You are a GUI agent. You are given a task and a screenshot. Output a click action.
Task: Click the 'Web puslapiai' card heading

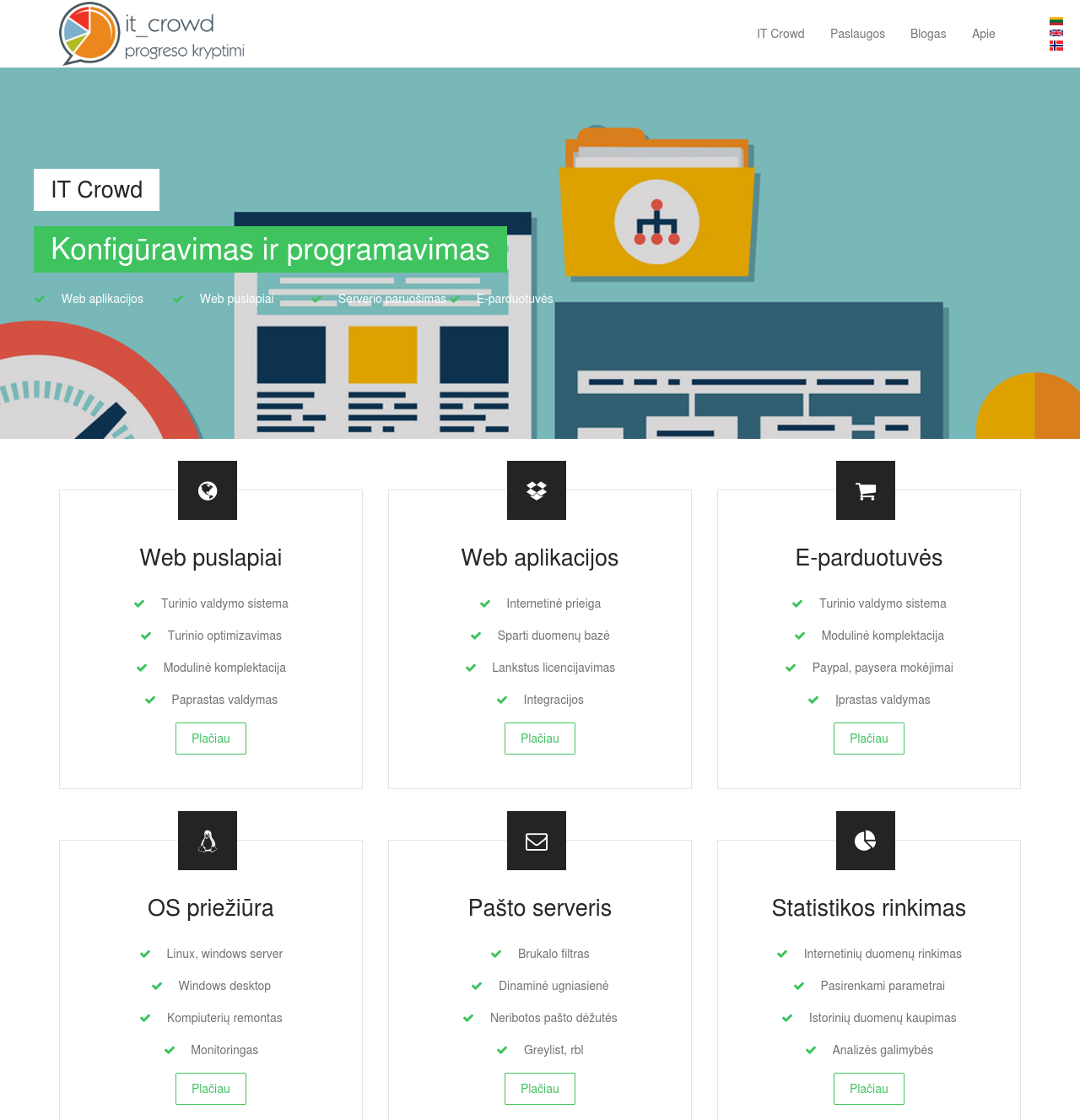(x=211, y=558)
